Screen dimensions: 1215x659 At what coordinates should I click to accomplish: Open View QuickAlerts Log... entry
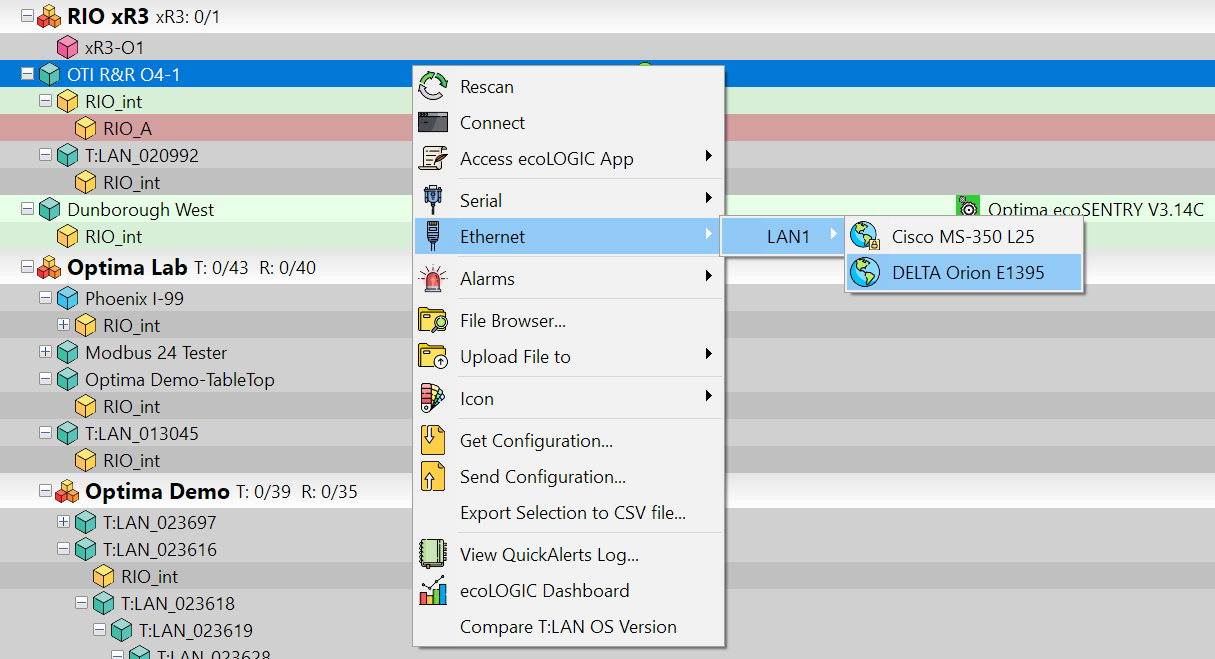click(x=568, y=555)
